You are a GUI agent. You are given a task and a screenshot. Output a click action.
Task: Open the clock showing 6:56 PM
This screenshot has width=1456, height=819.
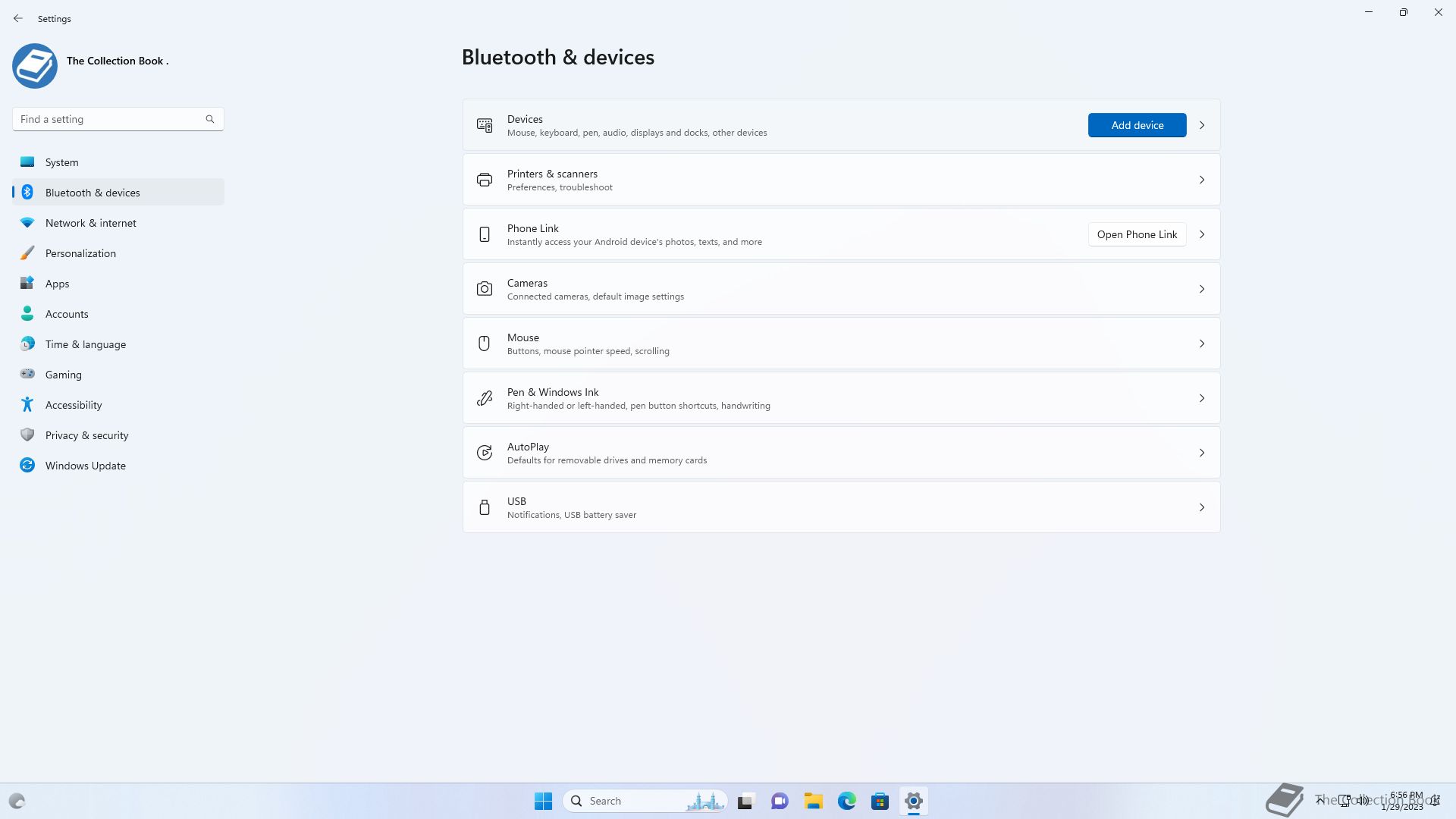[x=1402, y=801]
